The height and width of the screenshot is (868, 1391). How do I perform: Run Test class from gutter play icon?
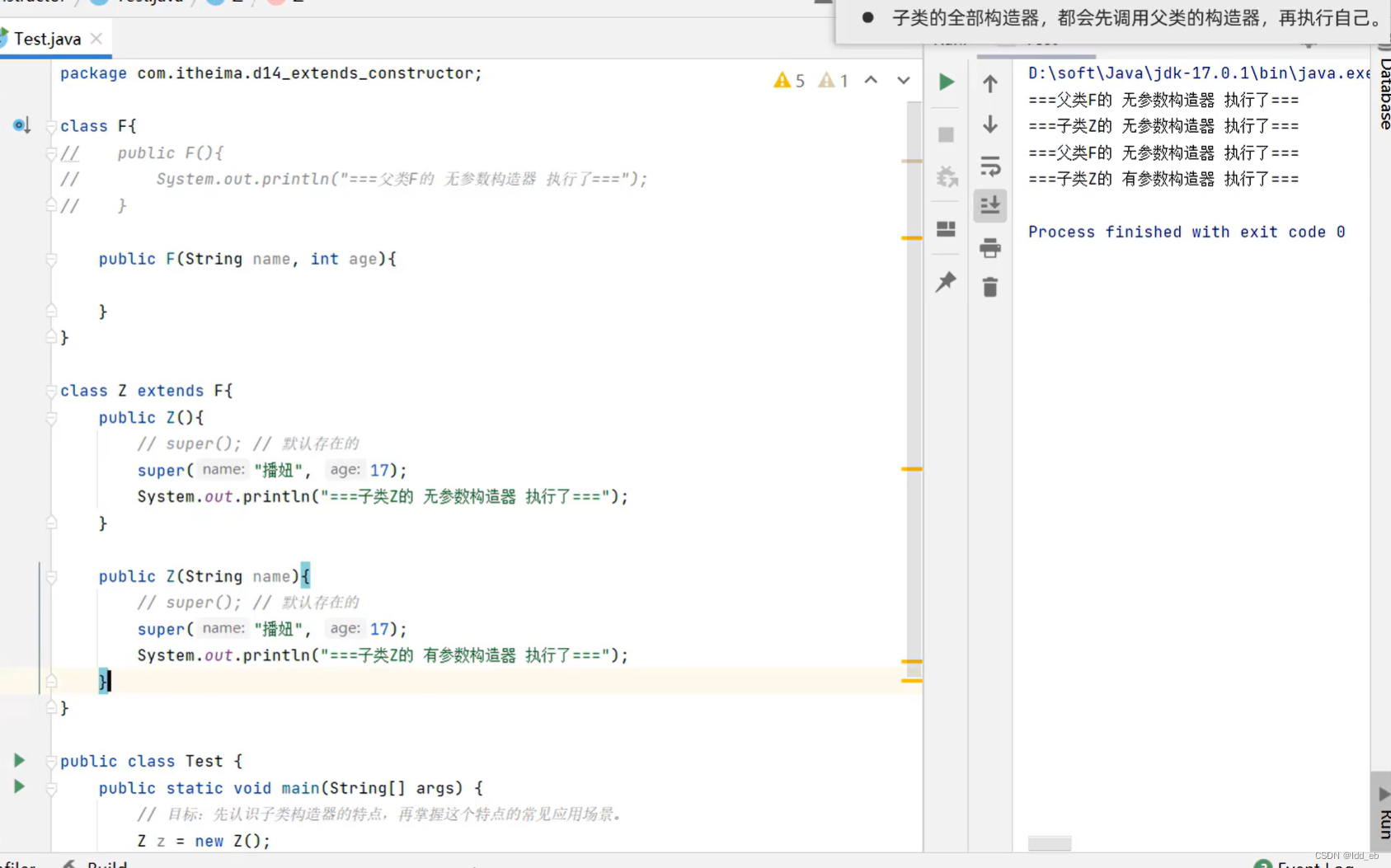[19, 760]
